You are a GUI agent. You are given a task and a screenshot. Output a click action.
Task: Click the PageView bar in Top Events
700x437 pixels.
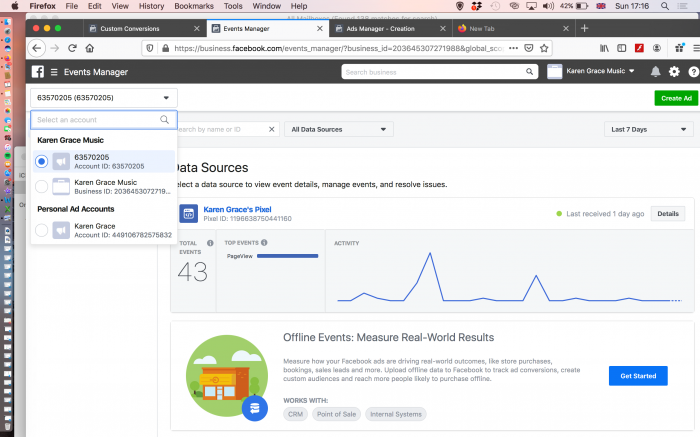[x=288, y=256]
